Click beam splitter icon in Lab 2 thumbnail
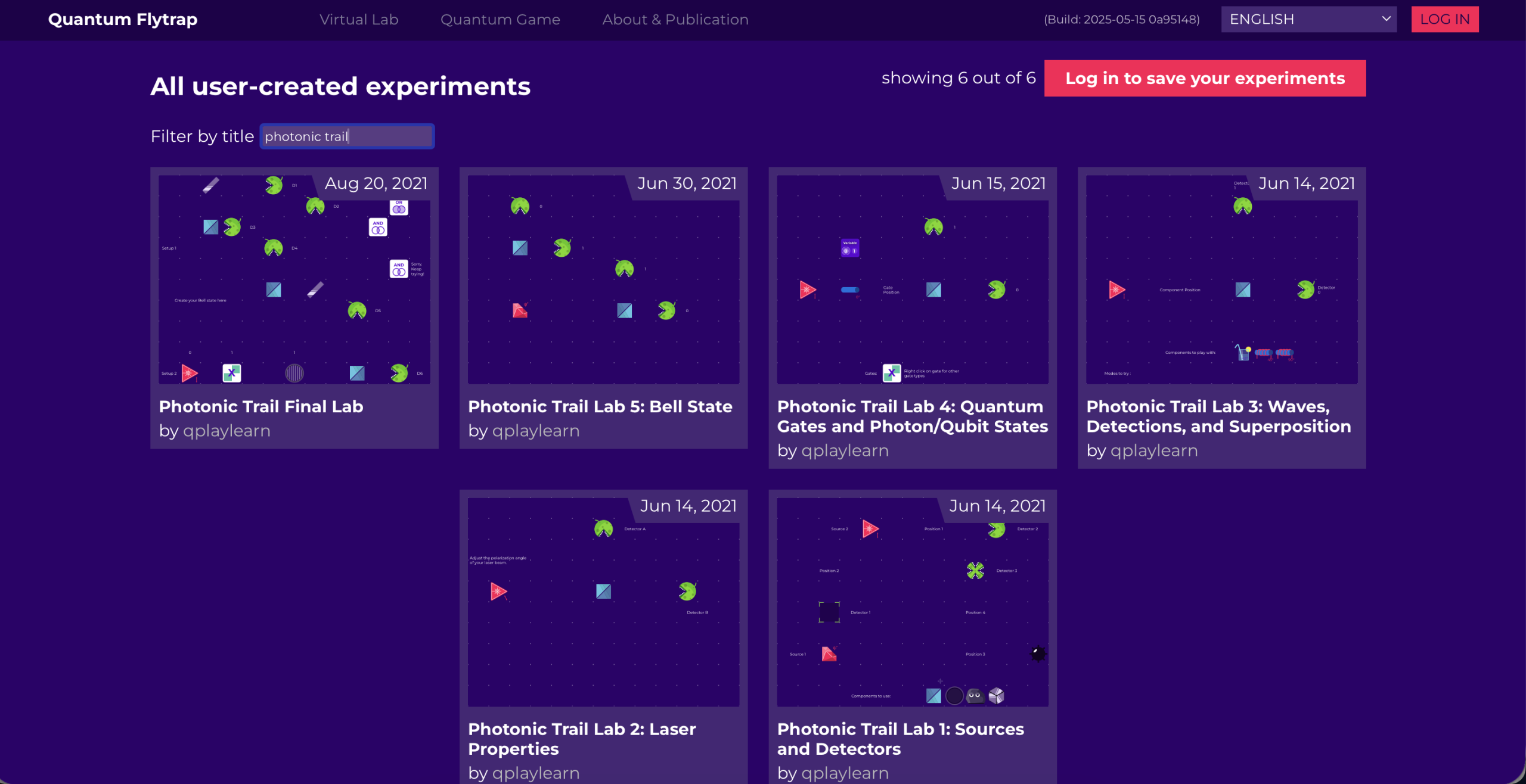The width and height of the screenshot is (1526, 784). point(603,591)
